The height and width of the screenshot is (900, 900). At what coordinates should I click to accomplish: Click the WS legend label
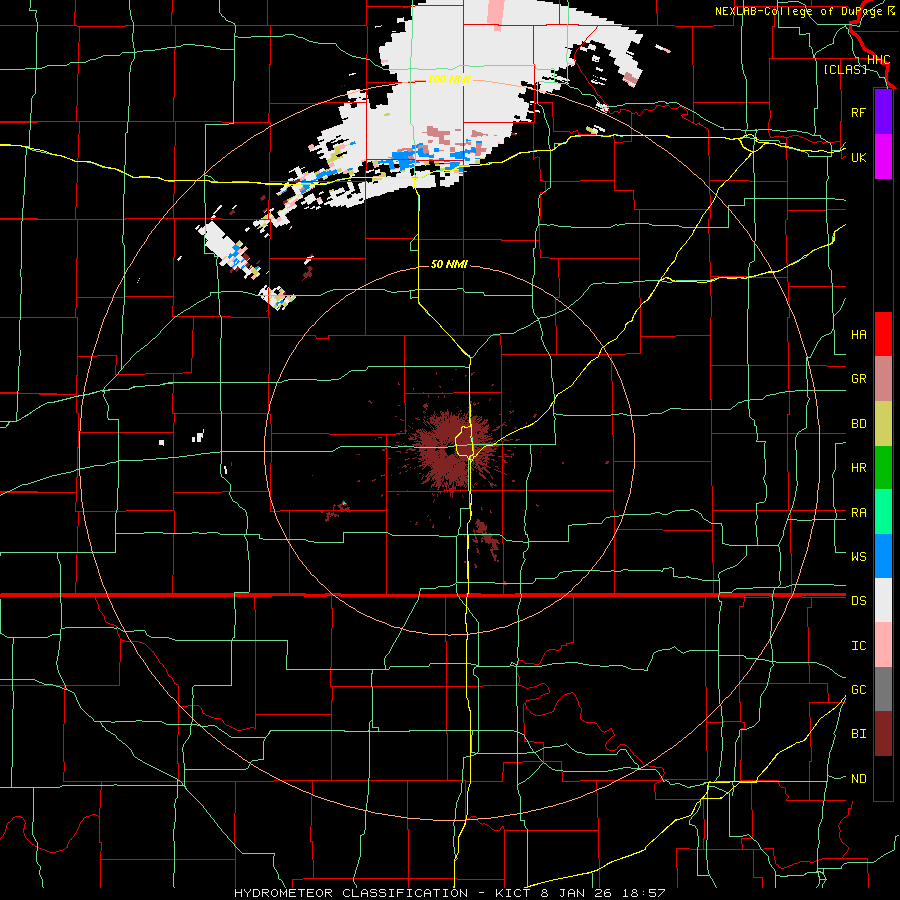[x=858, y=556]
